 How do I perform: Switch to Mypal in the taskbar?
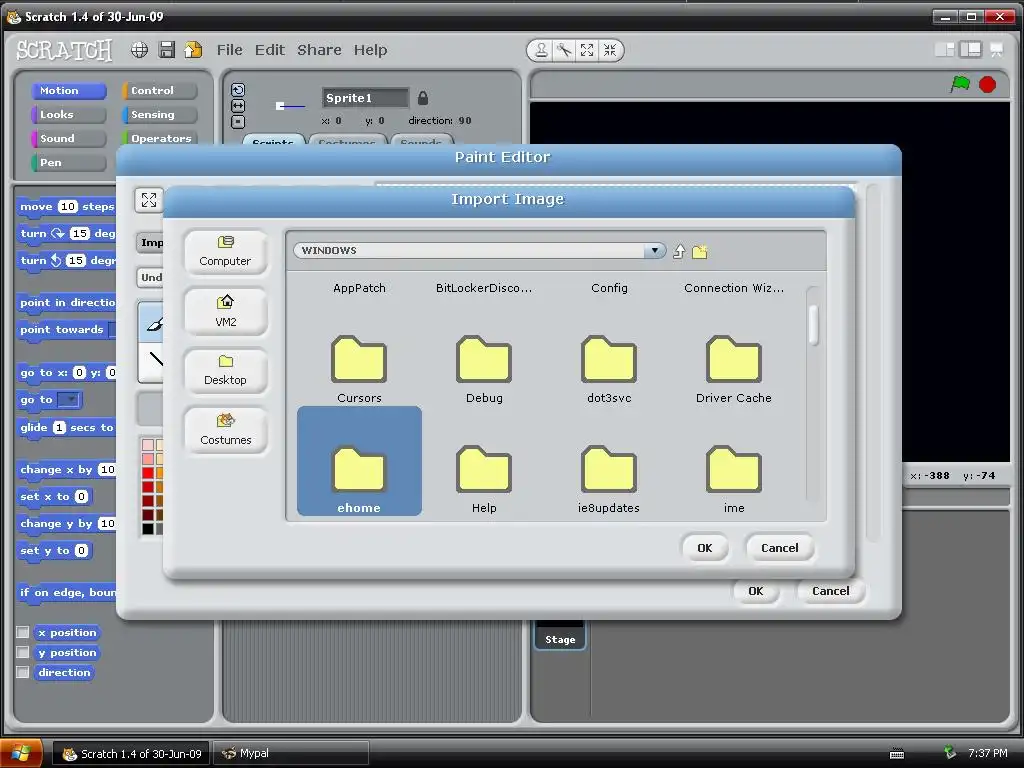click(x=291, y=754)
